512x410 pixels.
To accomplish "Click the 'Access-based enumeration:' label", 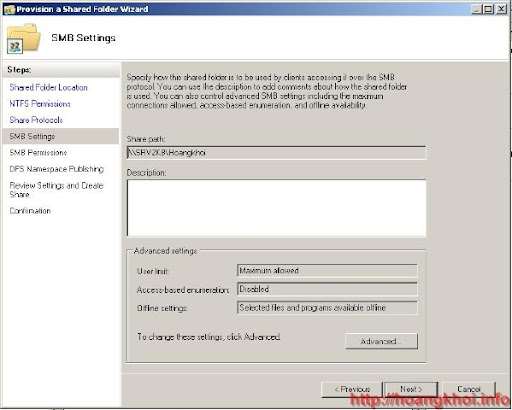I will coord(183,290).
